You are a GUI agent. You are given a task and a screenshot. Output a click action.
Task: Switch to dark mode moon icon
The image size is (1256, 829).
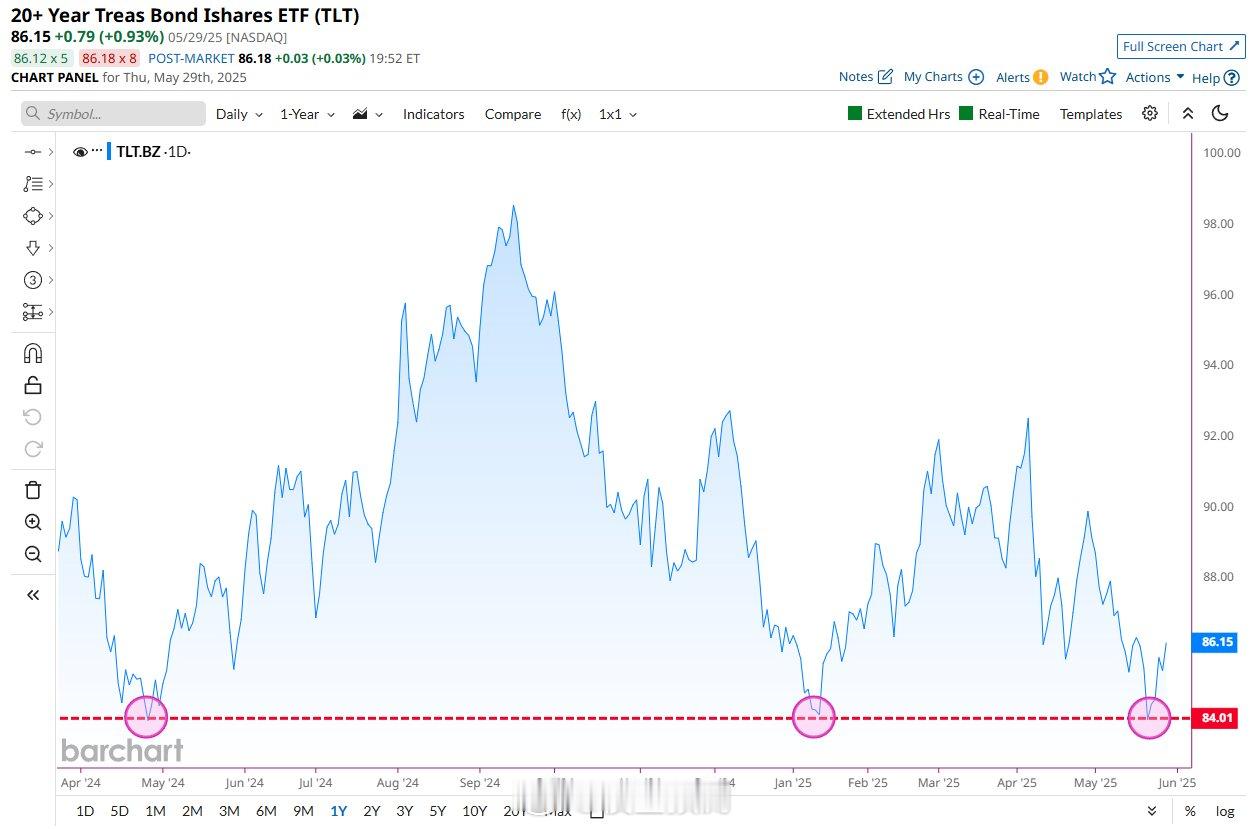click(1220, 113)
